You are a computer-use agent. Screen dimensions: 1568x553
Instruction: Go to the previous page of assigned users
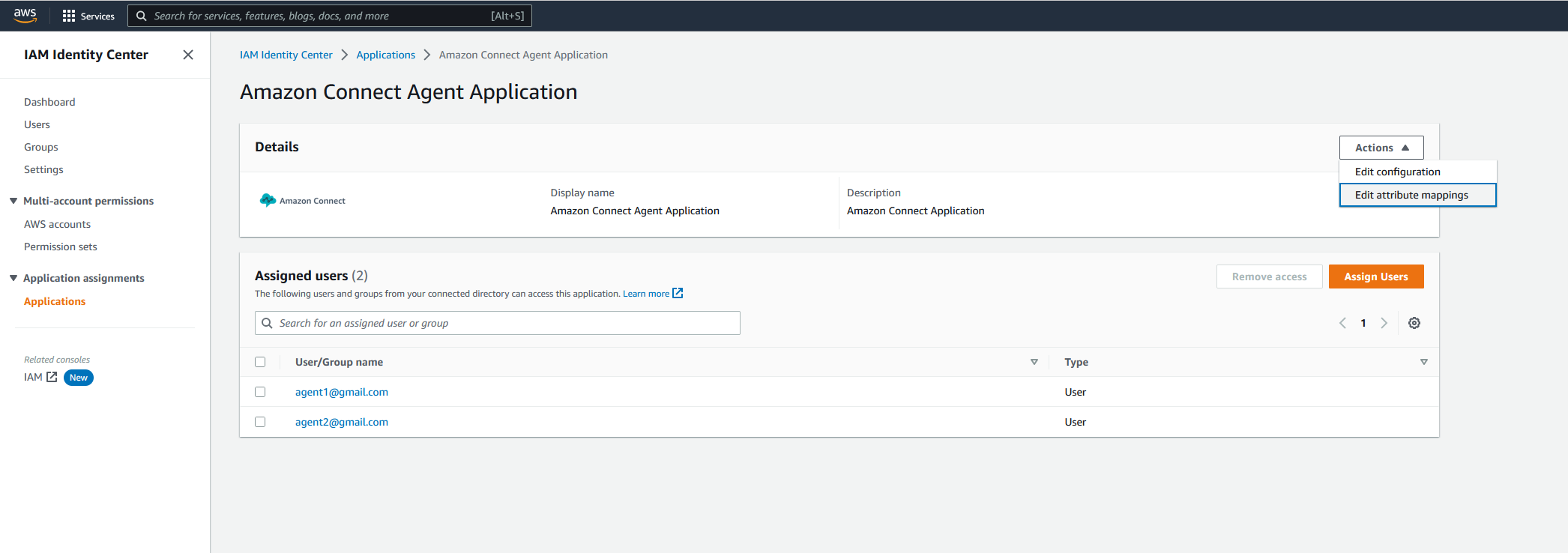1342,323
